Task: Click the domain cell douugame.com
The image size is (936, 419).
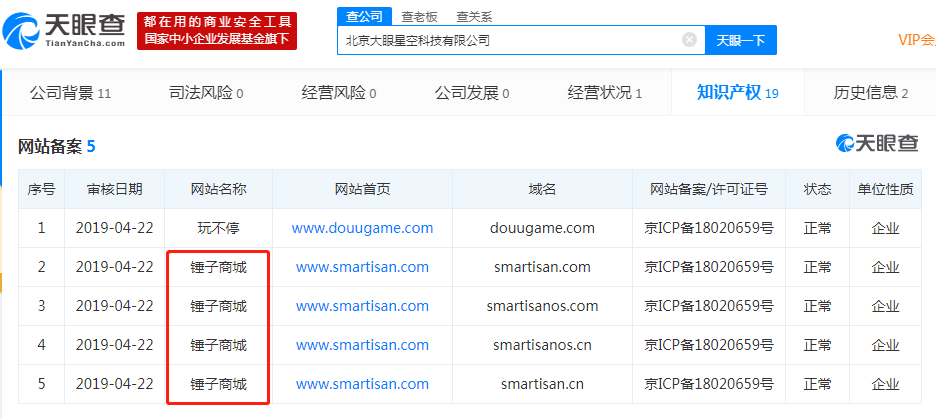Action: (542, 228)
